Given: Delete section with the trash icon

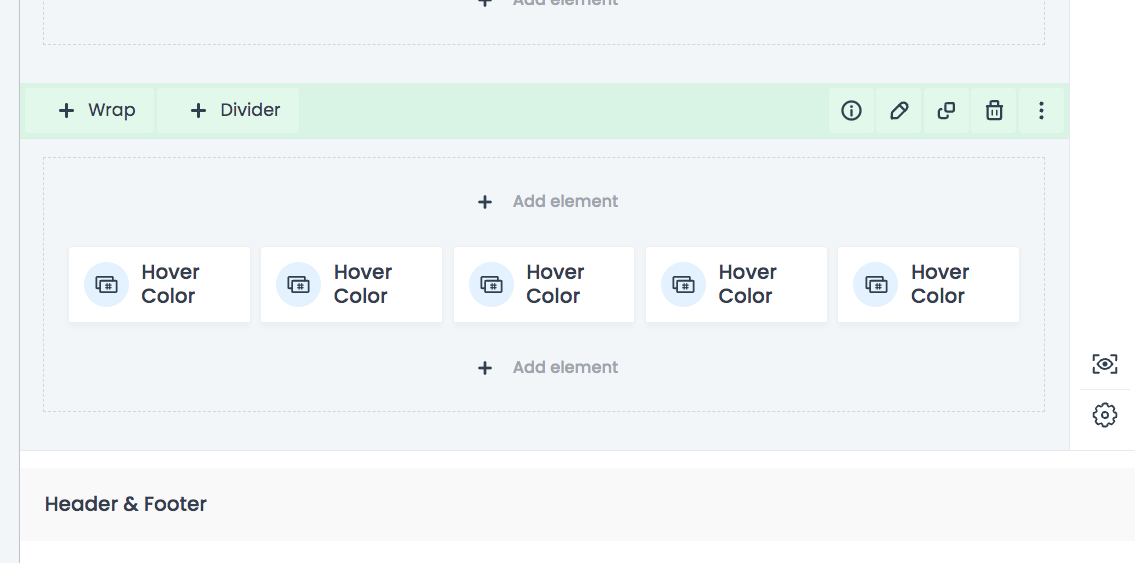Looking at the screenshot, I should [994, 111].
